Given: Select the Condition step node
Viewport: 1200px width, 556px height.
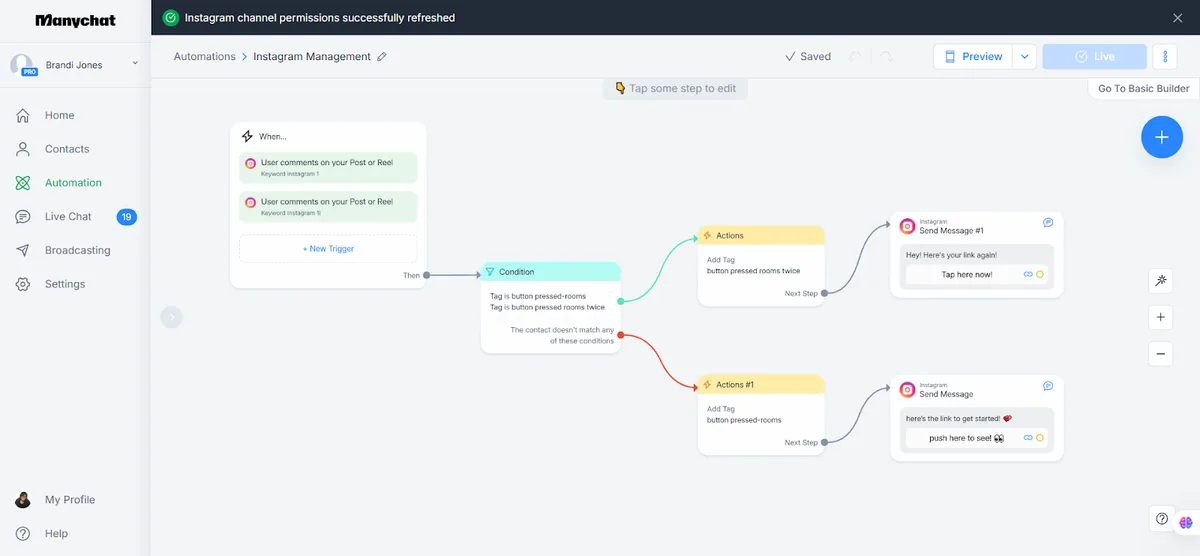Looking at the screenshot, I should 551,307.
